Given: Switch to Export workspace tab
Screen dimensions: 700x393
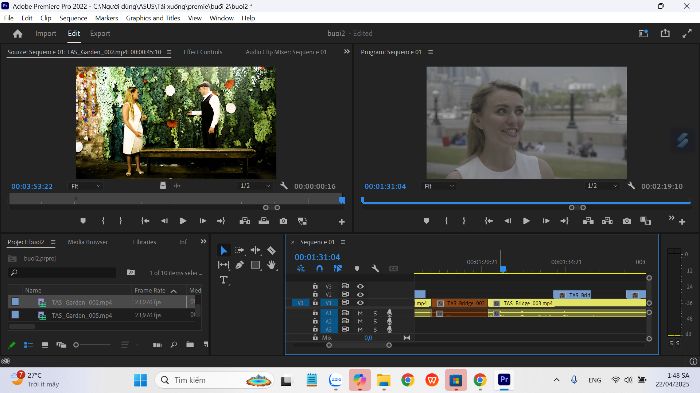Looking at the screenshot, I should [100, 33].
